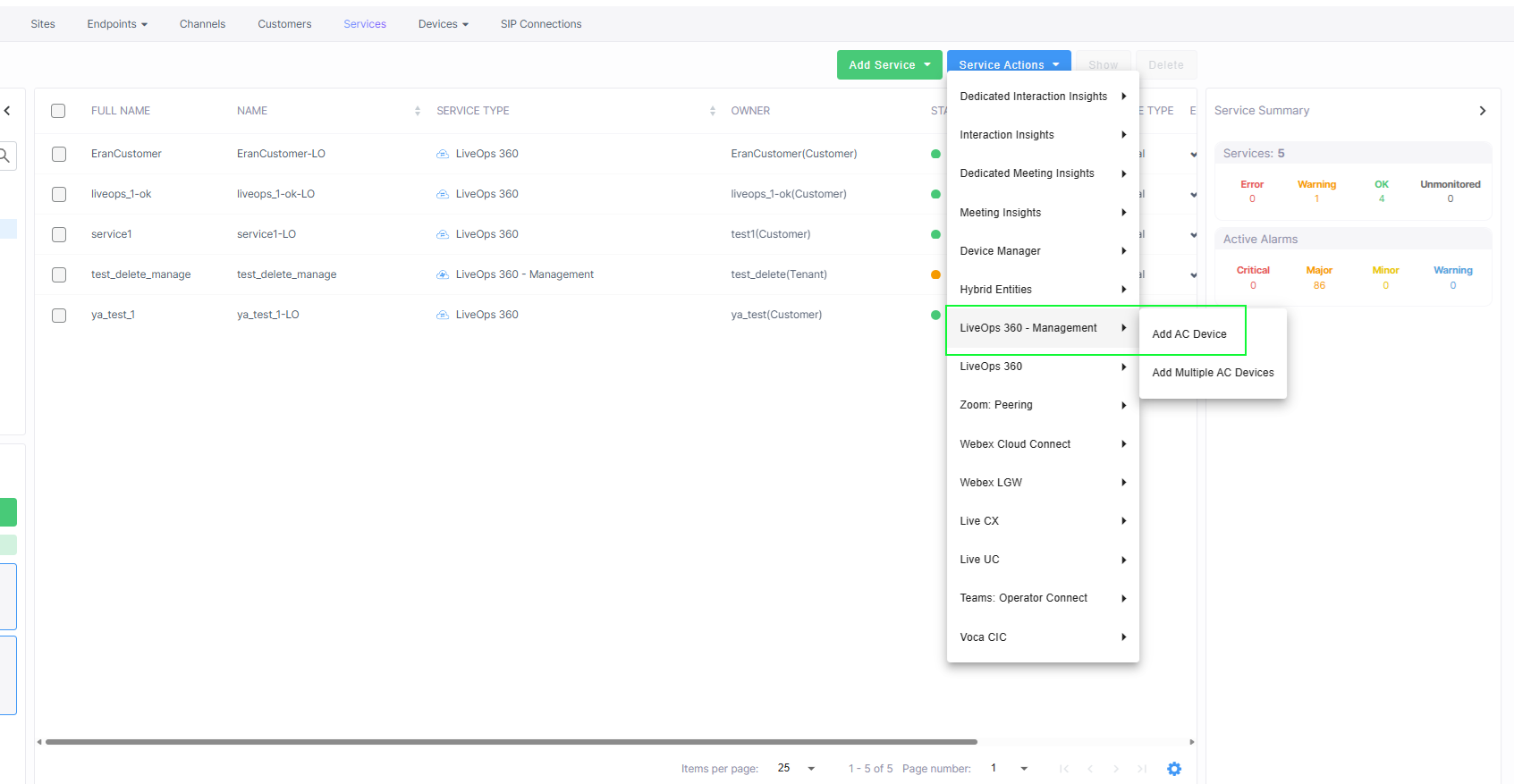This screenshot has height=784, width=1514.
Task: Click the OK services count in summary
Action: [1382, 199]
